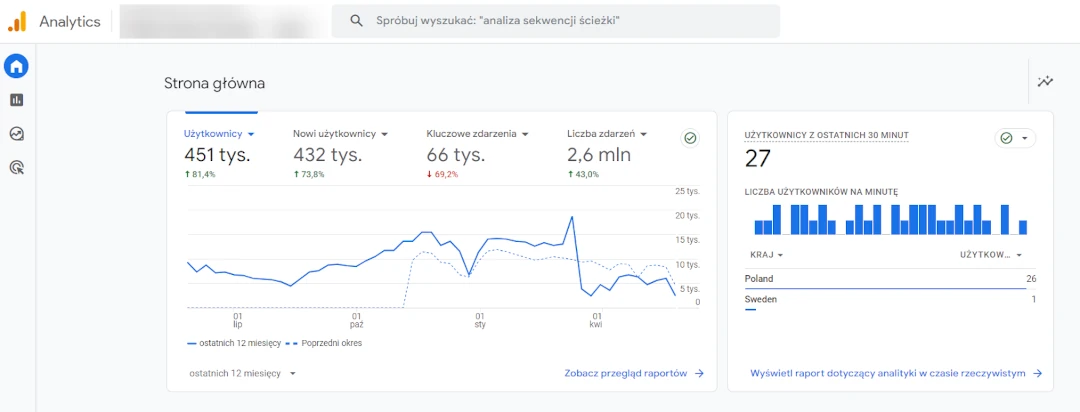
Task: Click the green check status icon in chart card
Action: tap(690, 138)
